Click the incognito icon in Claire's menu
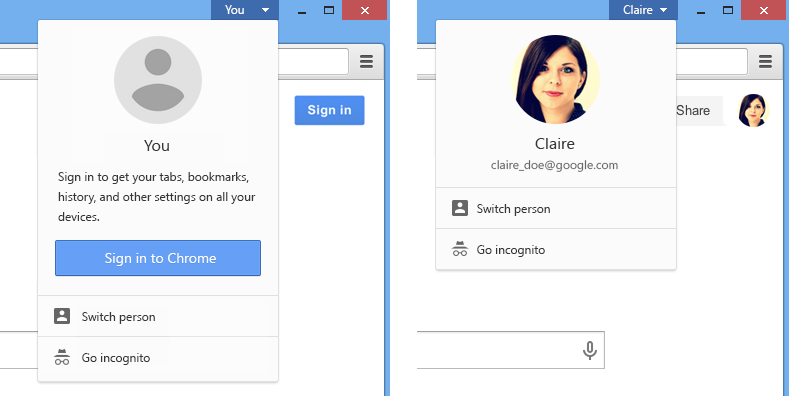The image size is (789, 396). coord(460,249)
